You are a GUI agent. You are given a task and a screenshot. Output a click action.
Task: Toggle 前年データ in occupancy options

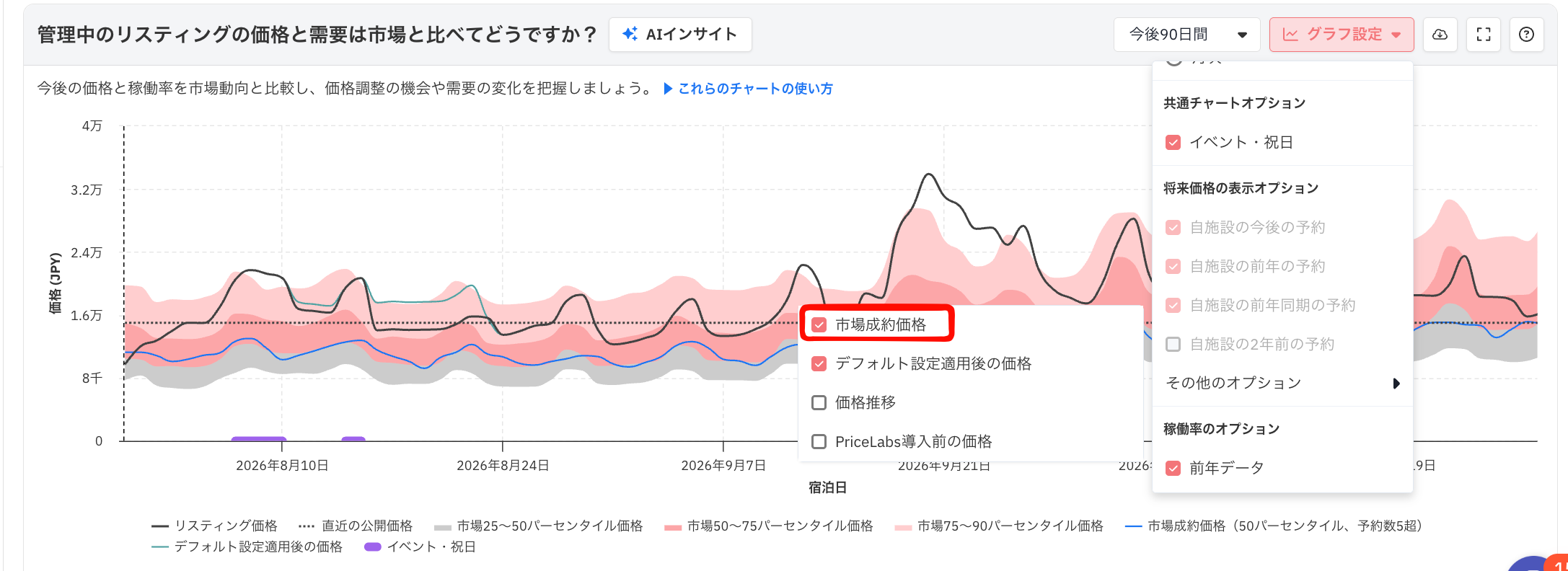point(1173,468)
